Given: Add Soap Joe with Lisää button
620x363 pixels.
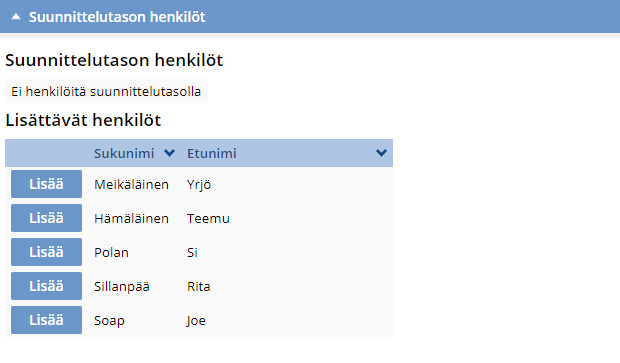Looking at the screenshot, I should tap(46, 320).
